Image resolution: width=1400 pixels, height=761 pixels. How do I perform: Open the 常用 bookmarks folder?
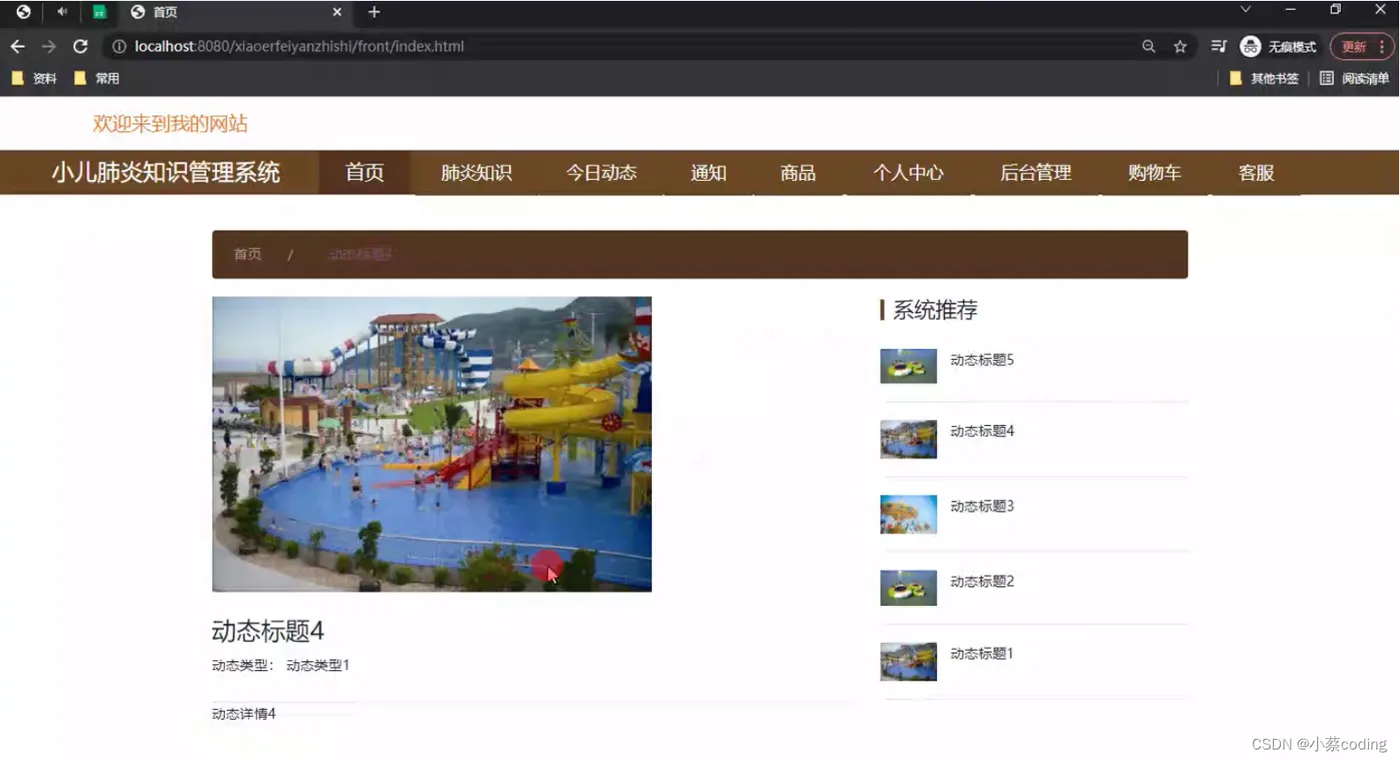[96, 78]
